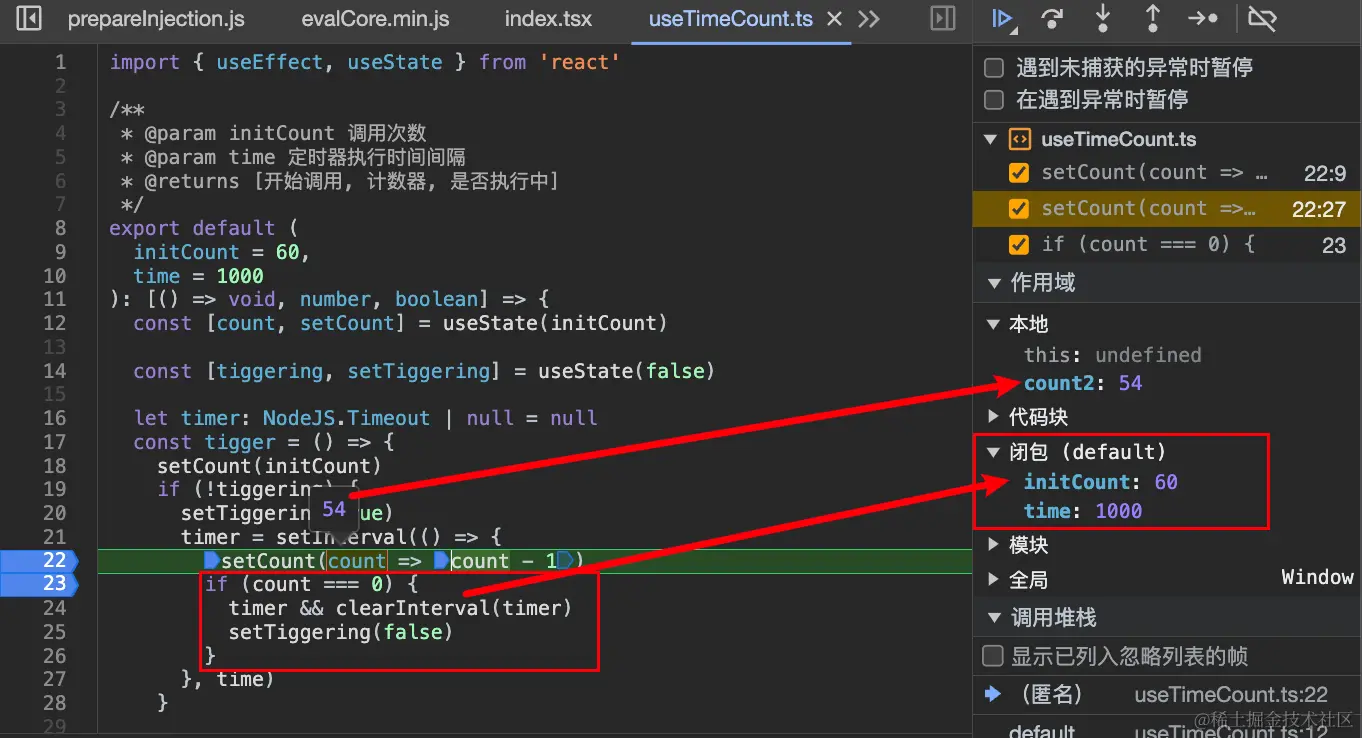Jump to the breakpoint location 22:27
1362x738 pixels.
1318,210
